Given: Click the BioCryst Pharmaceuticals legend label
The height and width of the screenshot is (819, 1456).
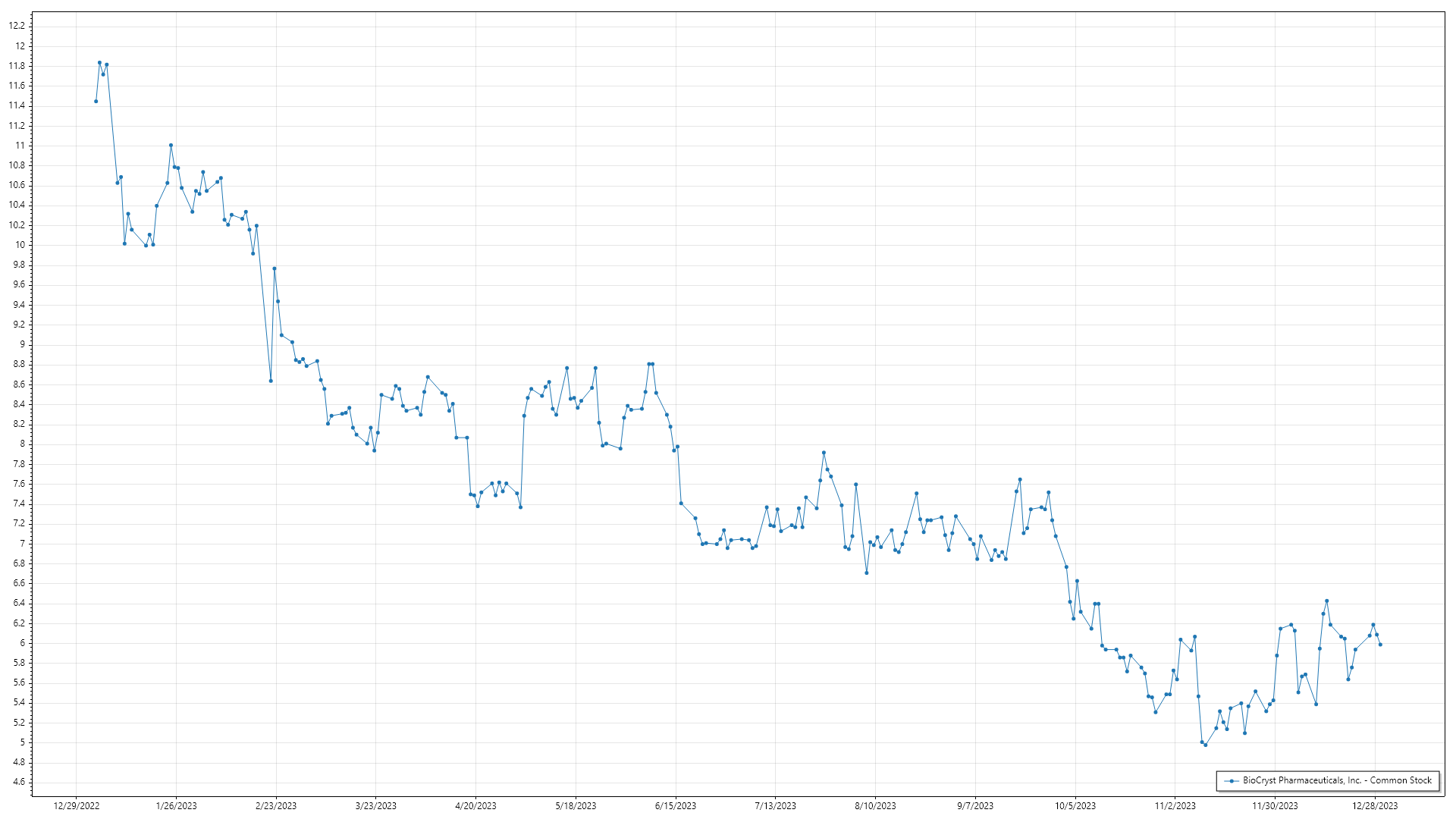Looking at the screenshot, I should pyautogui.click(x=1337, y=780).
